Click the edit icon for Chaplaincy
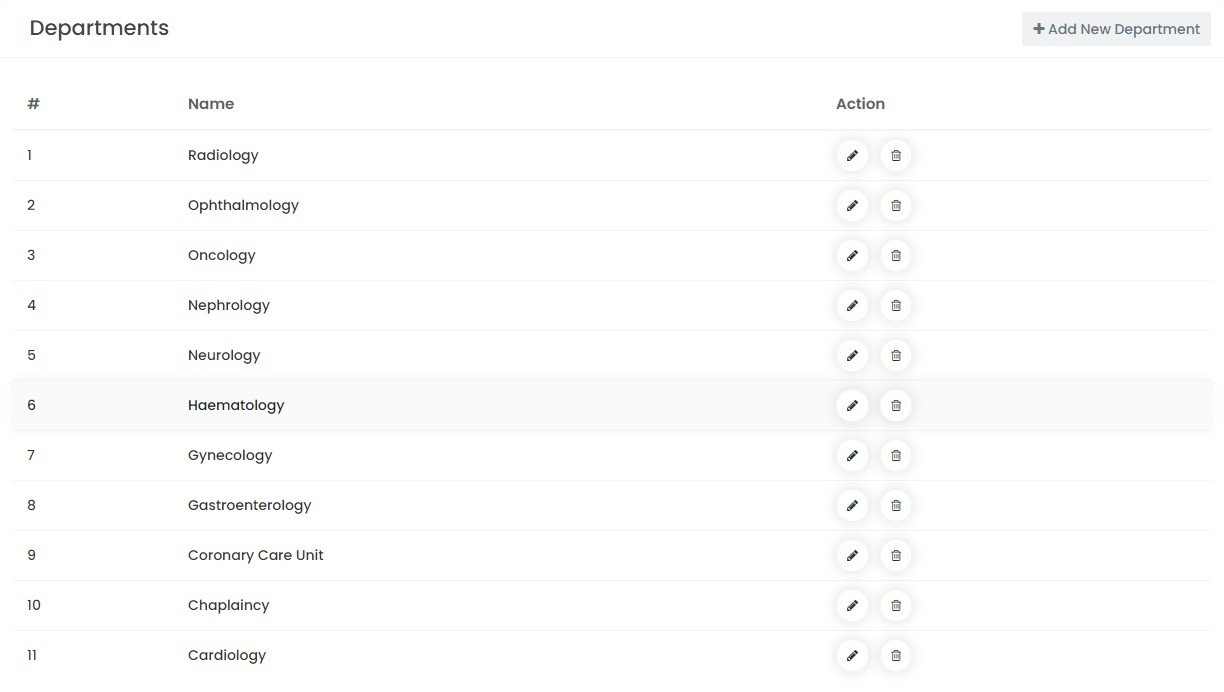 (852, 605)
